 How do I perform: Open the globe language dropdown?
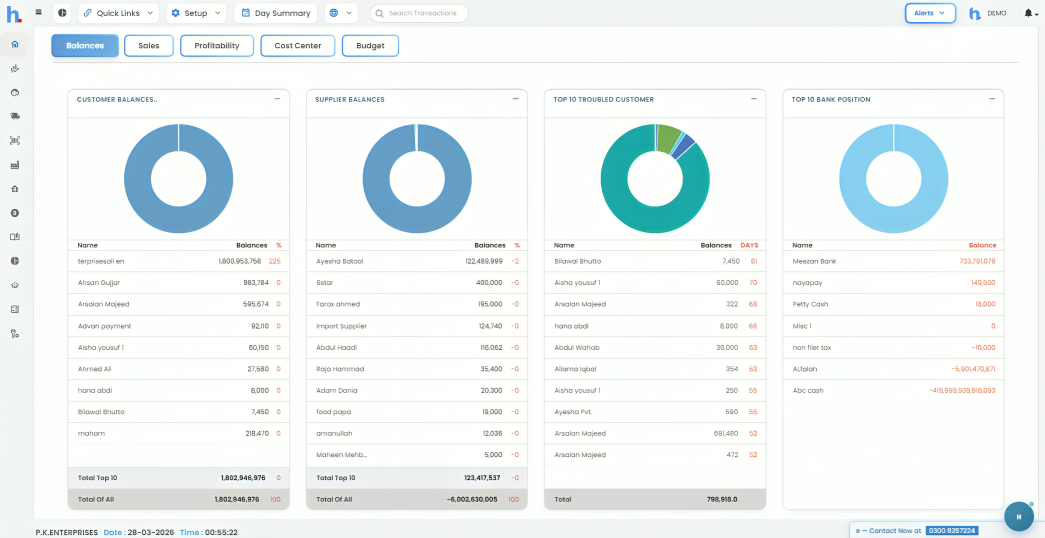(x=341, y=13)
